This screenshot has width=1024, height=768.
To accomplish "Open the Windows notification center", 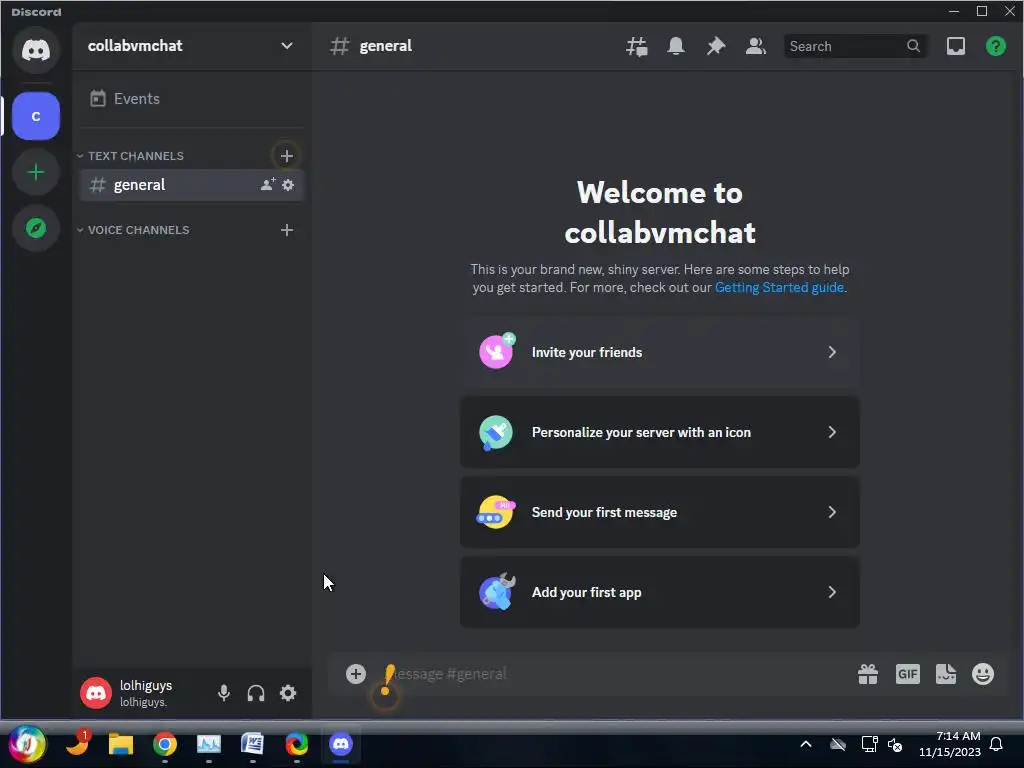I will tap(996, 744).
